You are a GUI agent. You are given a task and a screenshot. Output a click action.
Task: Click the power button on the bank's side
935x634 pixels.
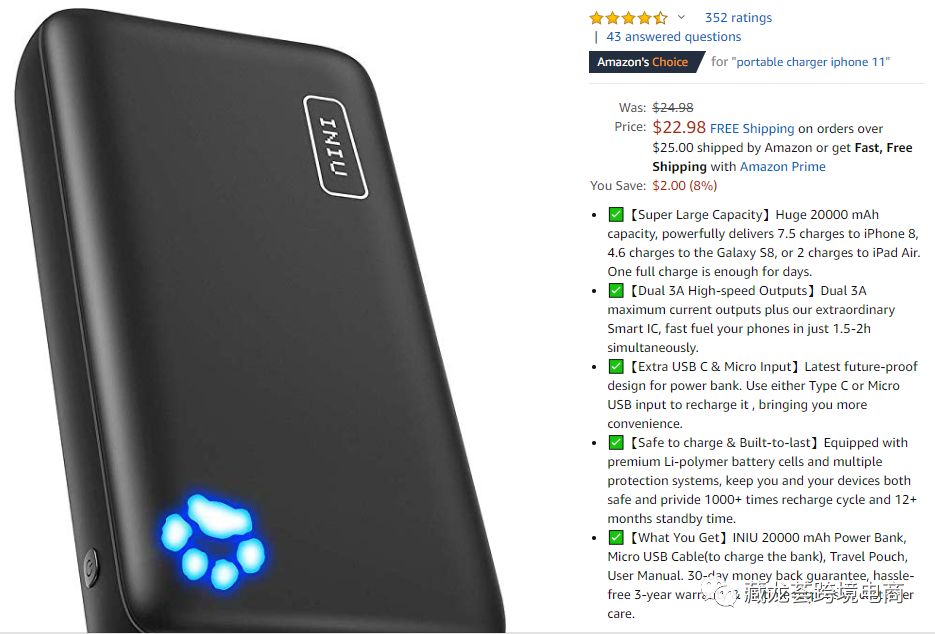tap(91, 568)
